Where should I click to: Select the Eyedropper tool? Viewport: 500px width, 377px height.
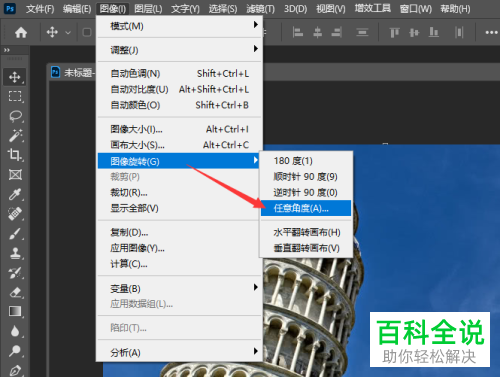(x=15, y=194)
